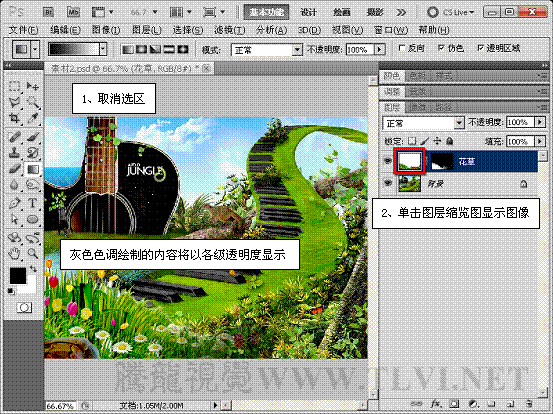
Task: Open the 窗口(W) menu
Action: click(391, 30)
